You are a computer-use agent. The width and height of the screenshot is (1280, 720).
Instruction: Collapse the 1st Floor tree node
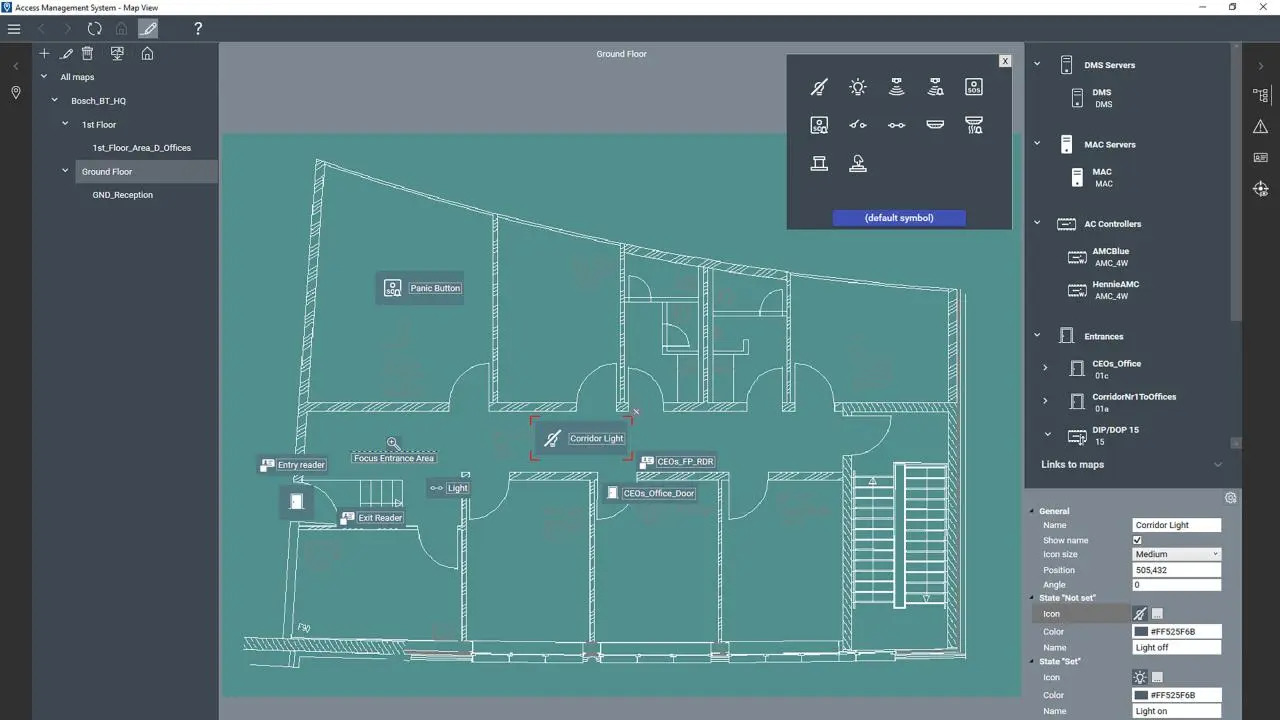[x=66, y=125]
